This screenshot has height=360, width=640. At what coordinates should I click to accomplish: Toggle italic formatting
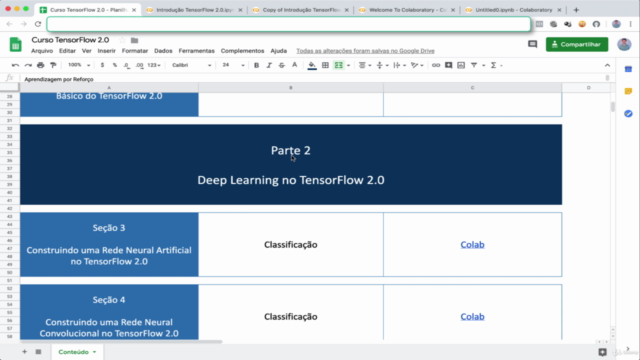[269, 65]
